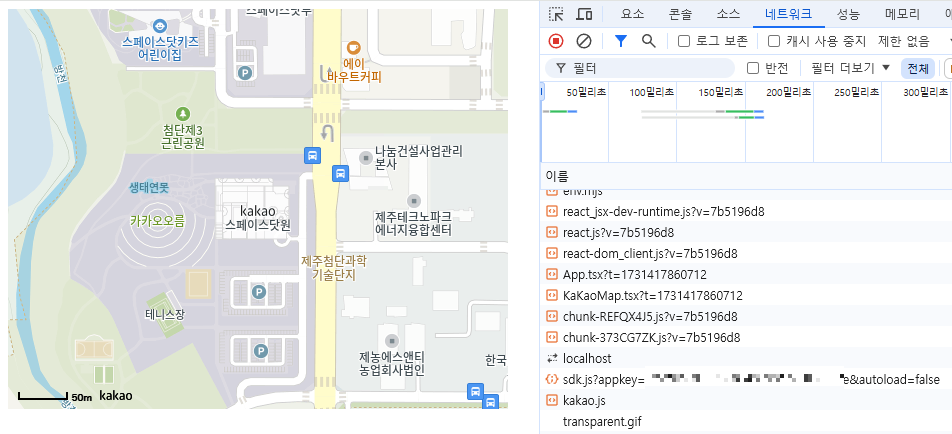This screenshot has width=952, height=434.
Task: Switch to the 성능 tab
Action: (848, 14)
